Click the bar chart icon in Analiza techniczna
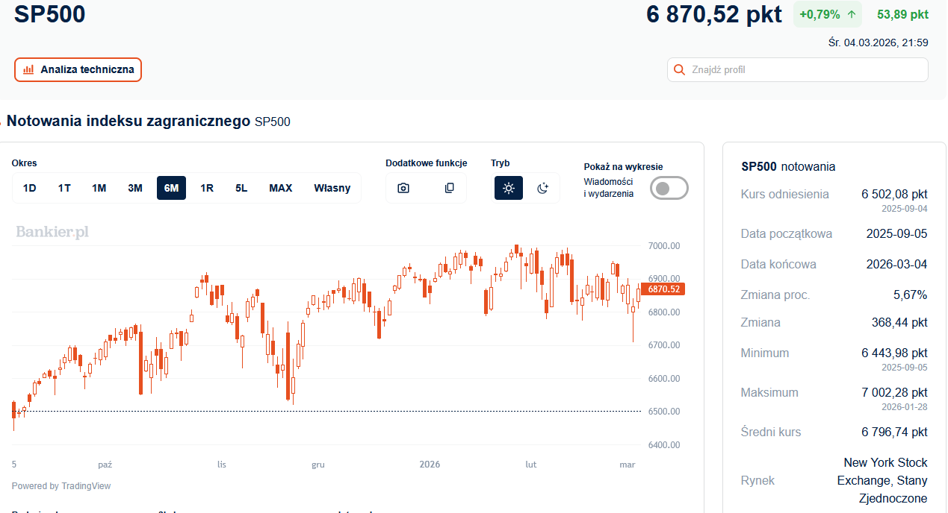 (x=28, y=69)
